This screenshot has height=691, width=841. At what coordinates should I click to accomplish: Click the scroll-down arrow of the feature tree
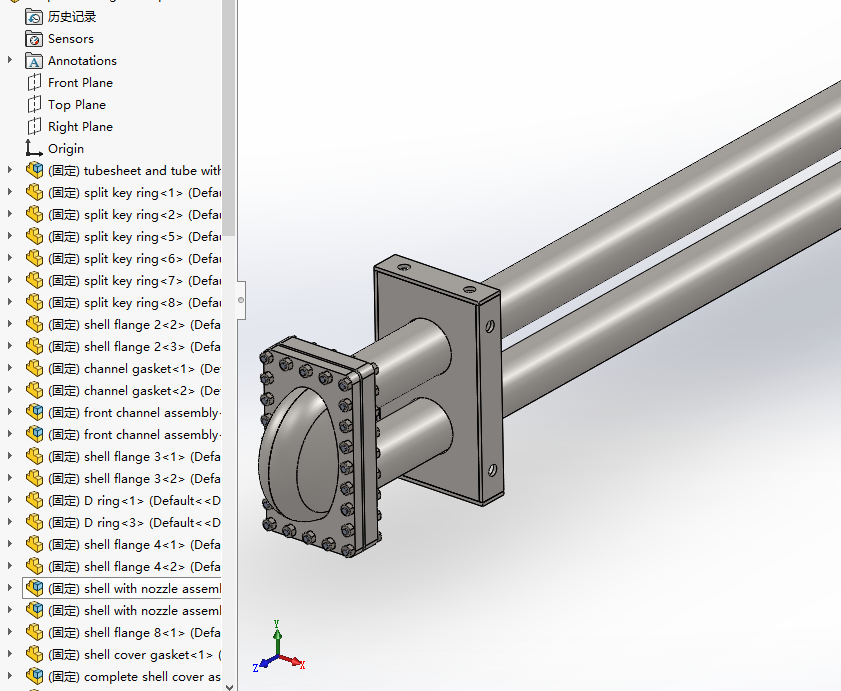(229, 686)
